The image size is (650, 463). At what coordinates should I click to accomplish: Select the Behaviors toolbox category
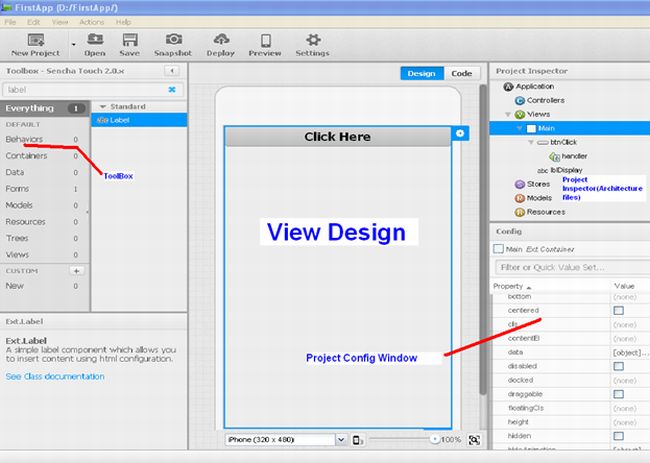click(45, 139)
